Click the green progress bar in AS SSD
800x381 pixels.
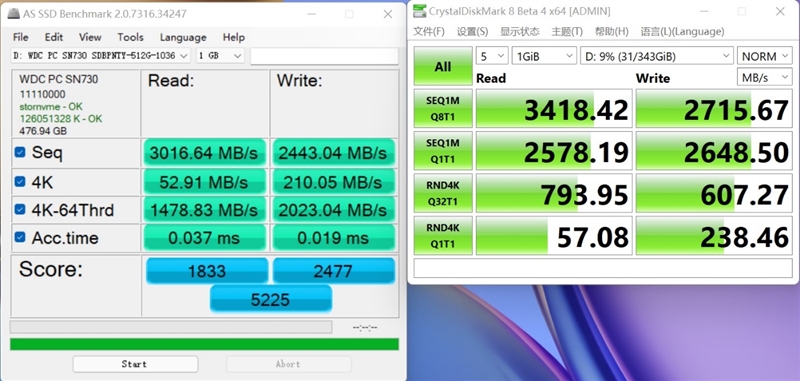204,344
